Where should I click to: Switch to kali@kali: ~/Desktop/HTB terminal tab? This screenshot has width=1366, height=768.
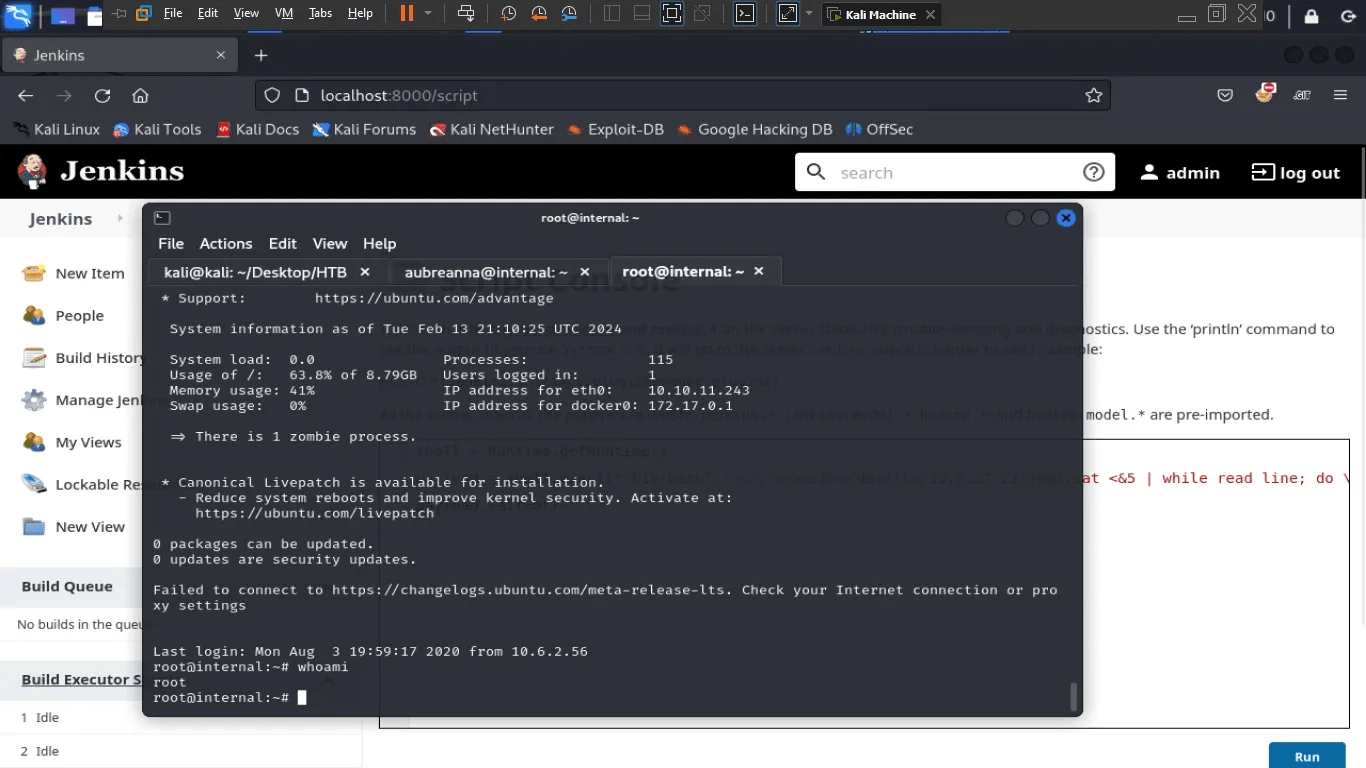point(266,272)
